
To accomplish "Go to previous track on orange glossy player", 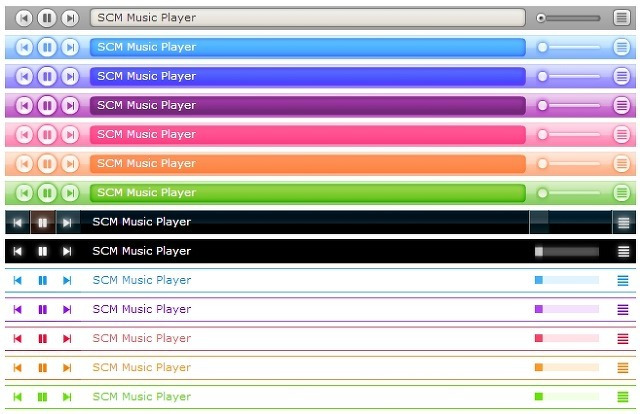I will (x=24, y=164).
